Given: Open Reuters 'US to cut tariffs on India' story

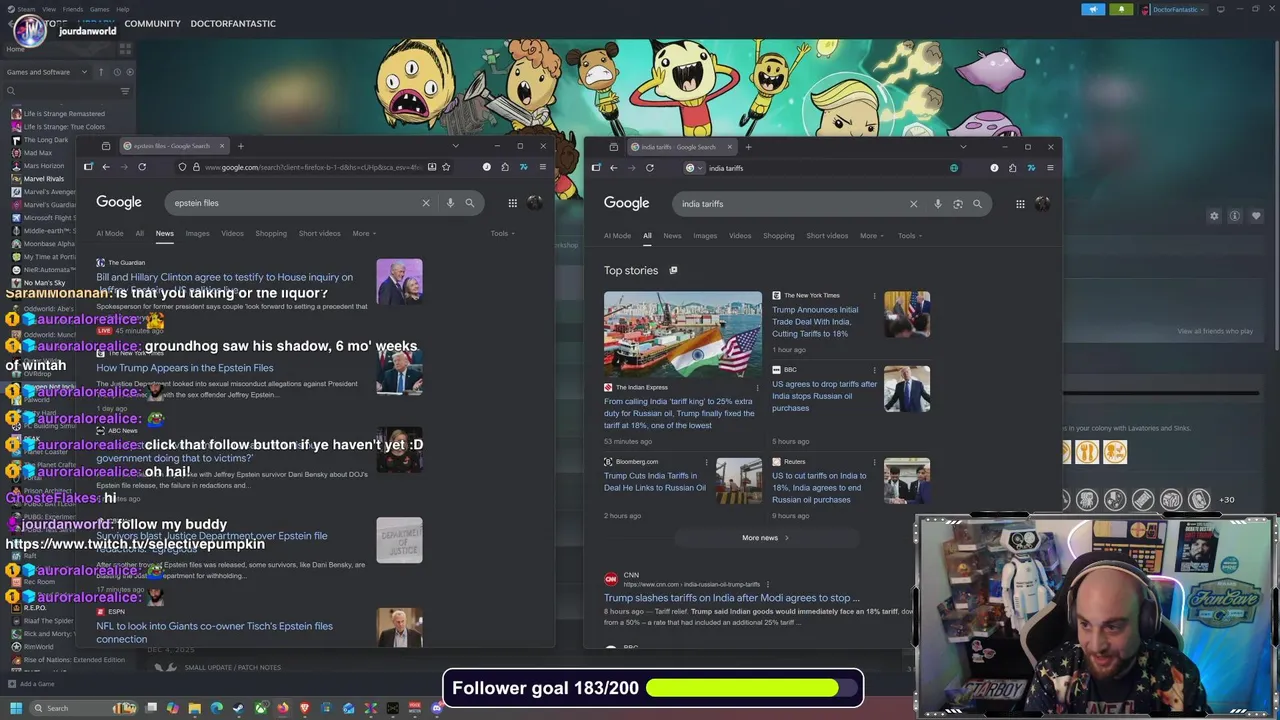Looking at the screenshot, I should tap(820, 488).
